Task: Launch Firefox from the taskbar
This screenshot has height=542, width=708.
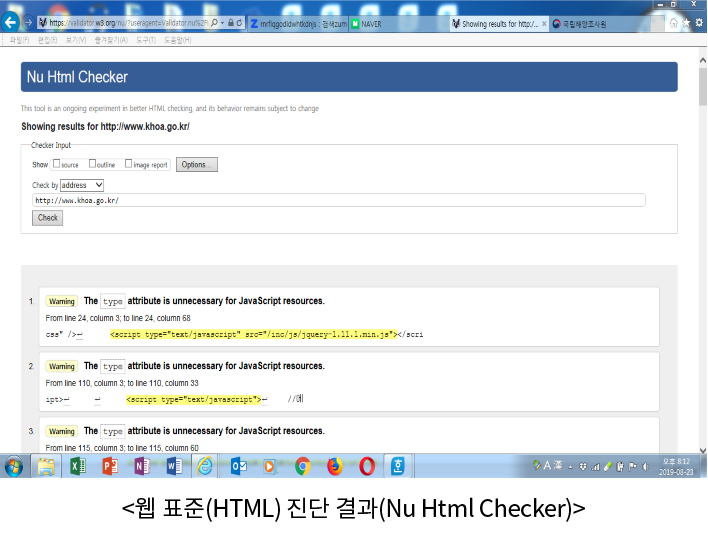Action: pos(335,467)
